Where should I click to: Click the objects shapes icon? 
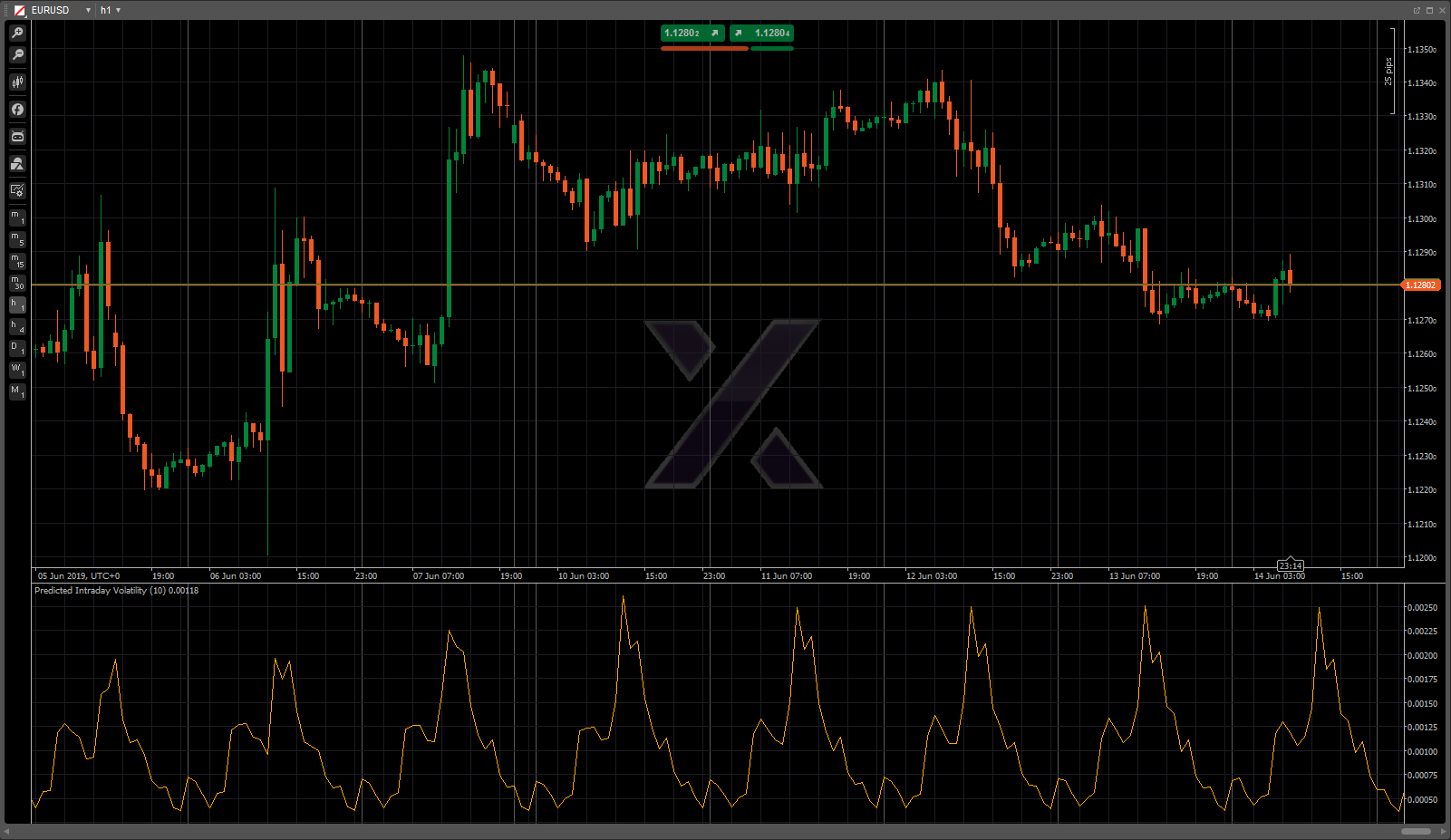[x=17, y=164]
